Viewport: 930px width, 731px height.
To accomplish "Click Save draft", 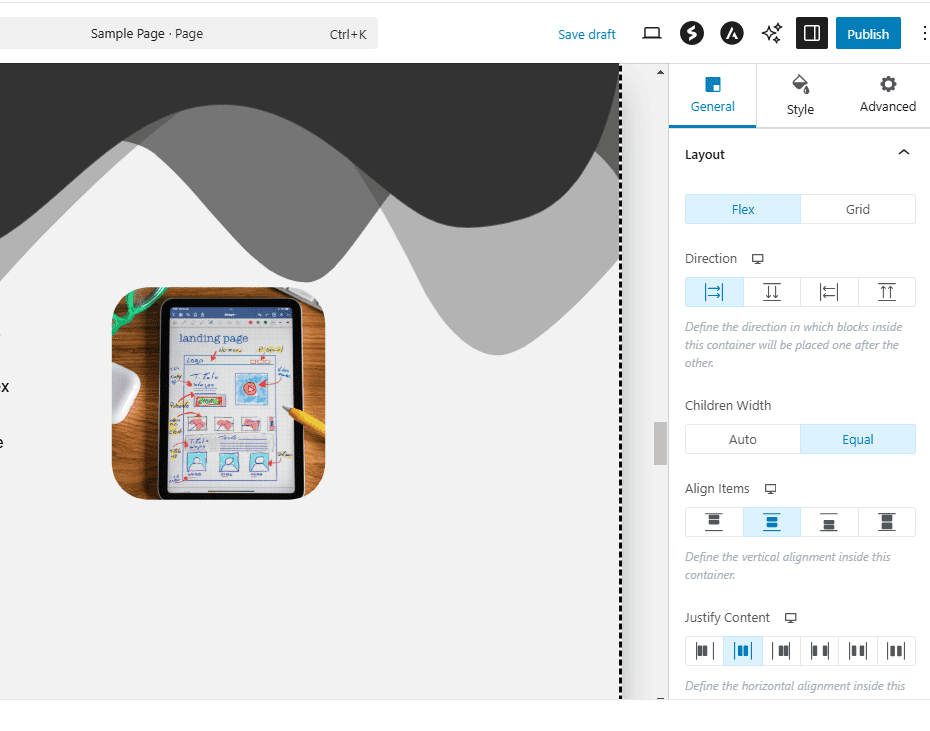I will click(586, 34).
